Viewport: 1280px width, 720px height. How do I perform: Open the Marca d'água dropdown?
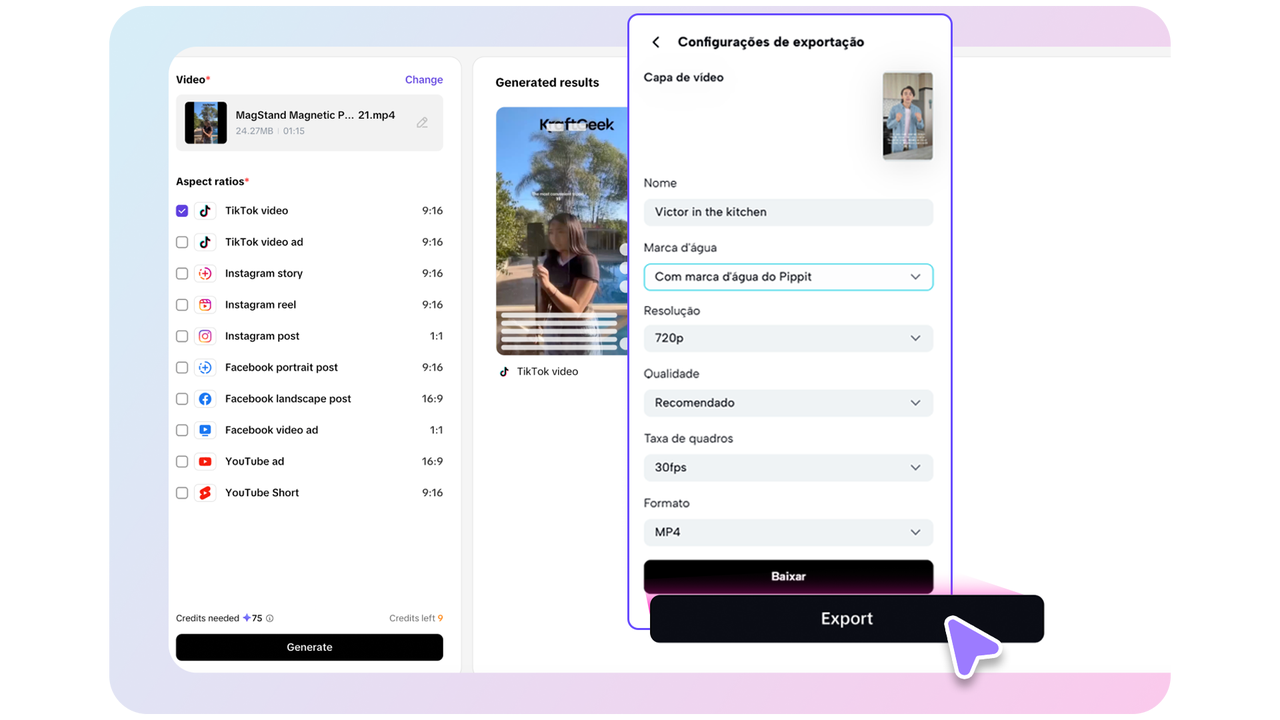point(788,277)
